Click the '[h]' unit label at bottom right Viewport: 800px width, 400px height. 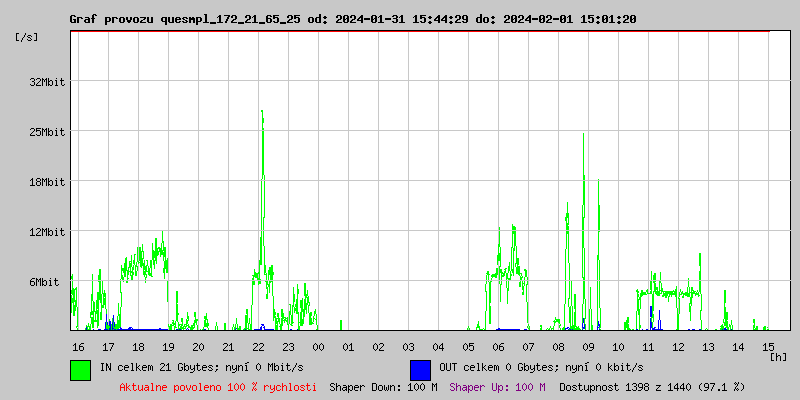tap(778, 356)
